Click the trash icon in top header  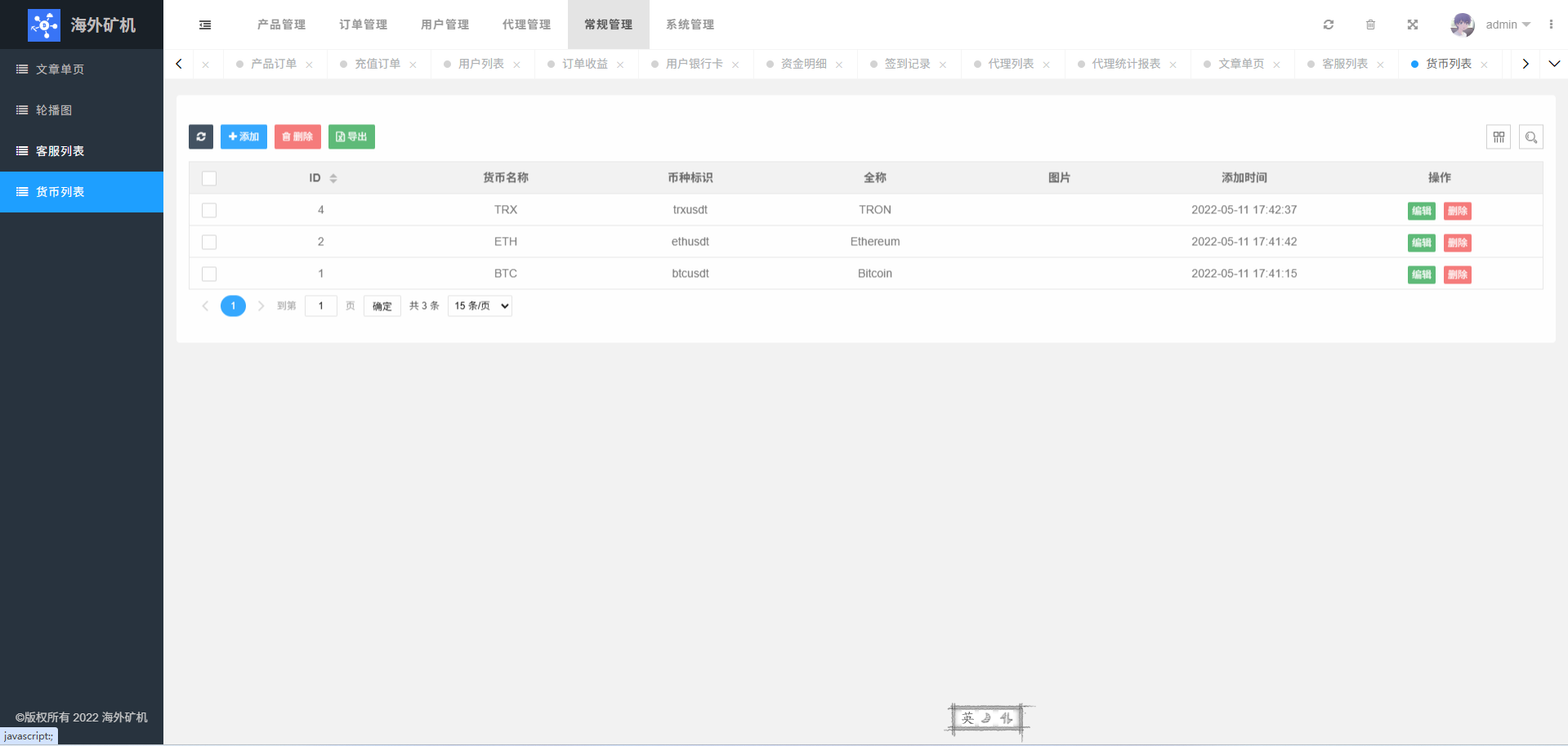(x=1370, y=25)
